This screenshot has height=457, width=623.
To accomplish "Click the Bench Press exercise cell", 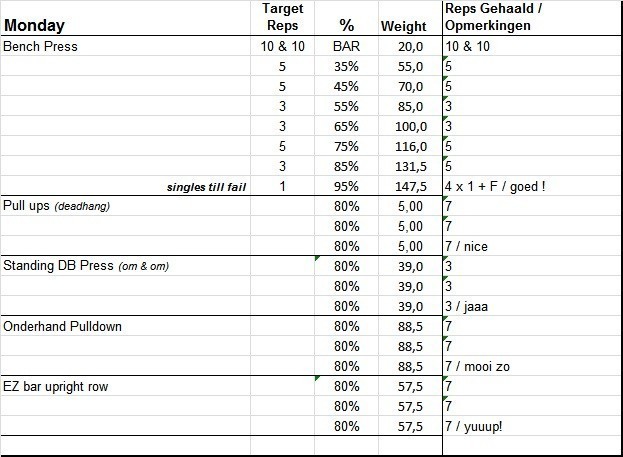I will (42, 46).
